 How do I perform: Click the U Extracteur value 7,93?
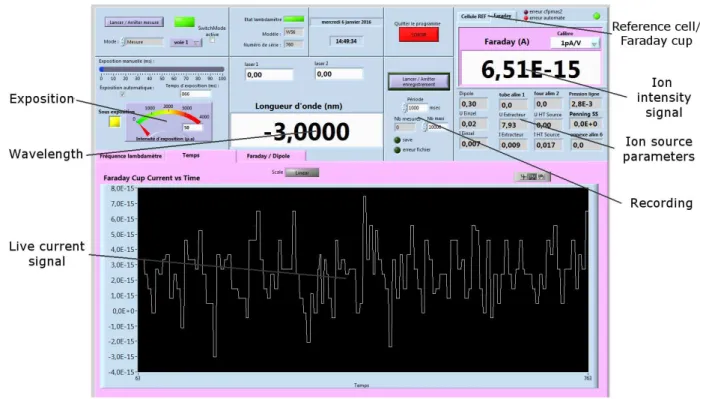(513, 125)
